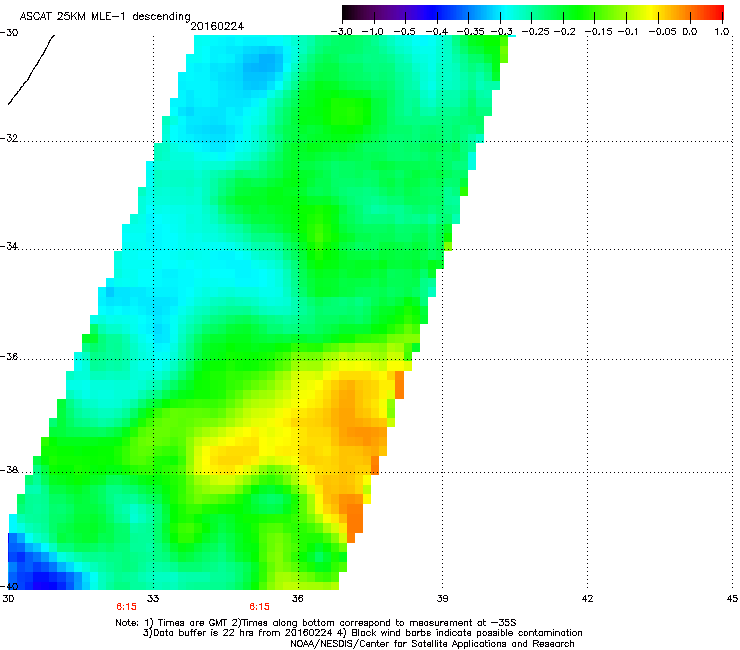This screenshot has width=740, height=650.
Task: Click the longitude label '42'
Action: tap(588, 599)
